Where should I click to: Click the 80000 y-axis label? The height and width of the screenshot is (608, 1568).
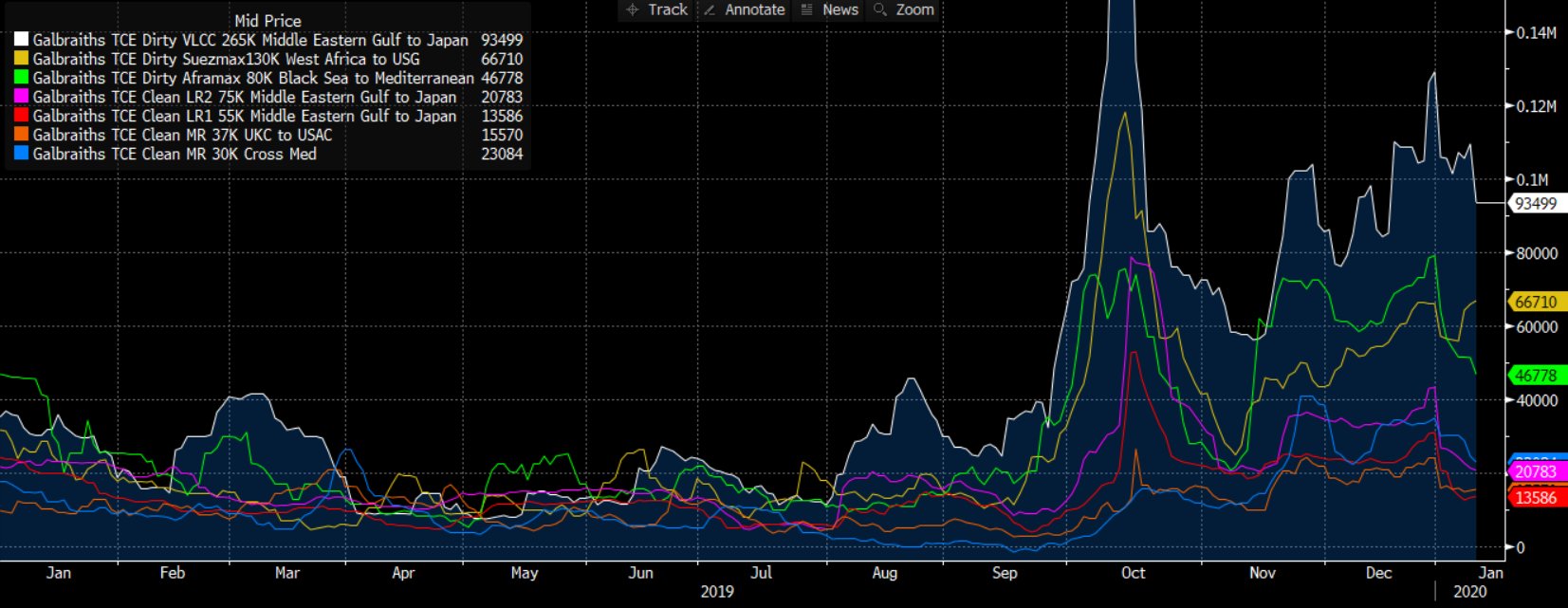[1537, 253]
